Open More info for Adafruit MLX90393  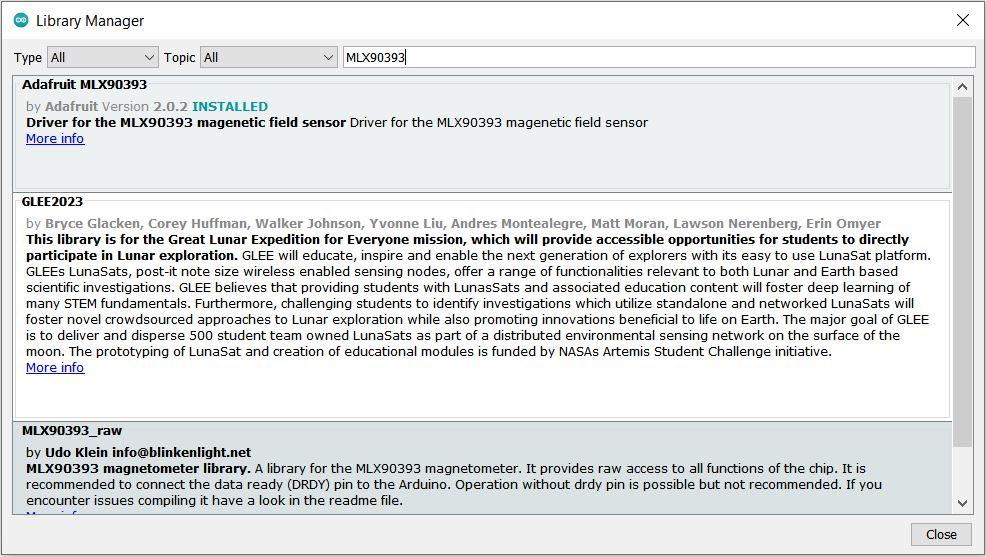coord(55,138)
